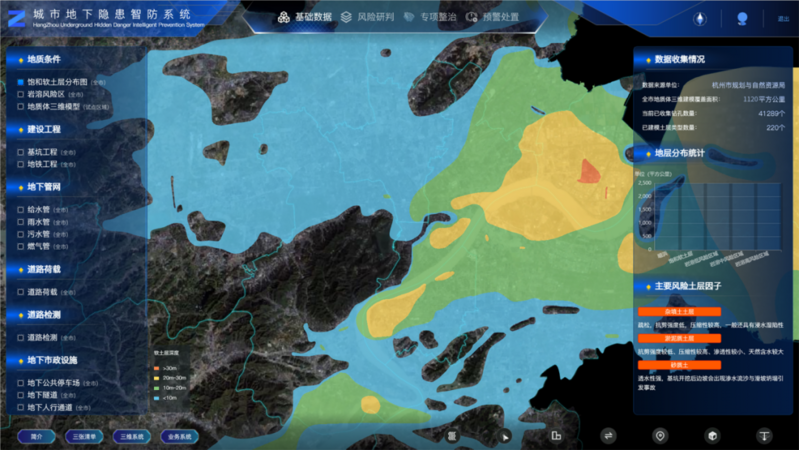Enable the 岩溶风险区 layer checkbox
Screen dimensions: 799x450
[x=21, y=94]
